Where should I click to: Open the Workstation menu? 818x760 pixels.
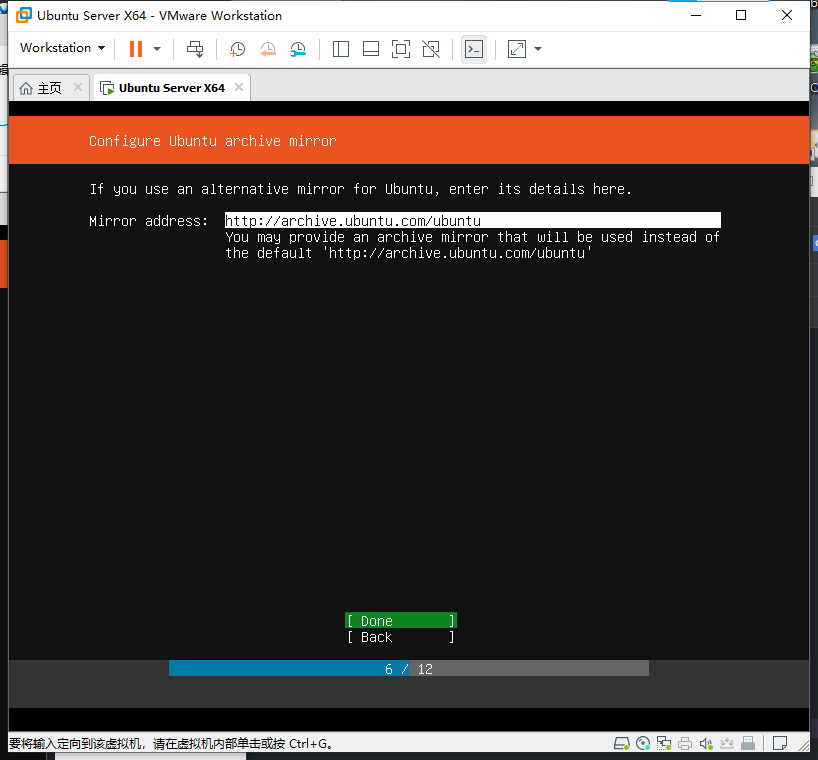click(63, 48)
